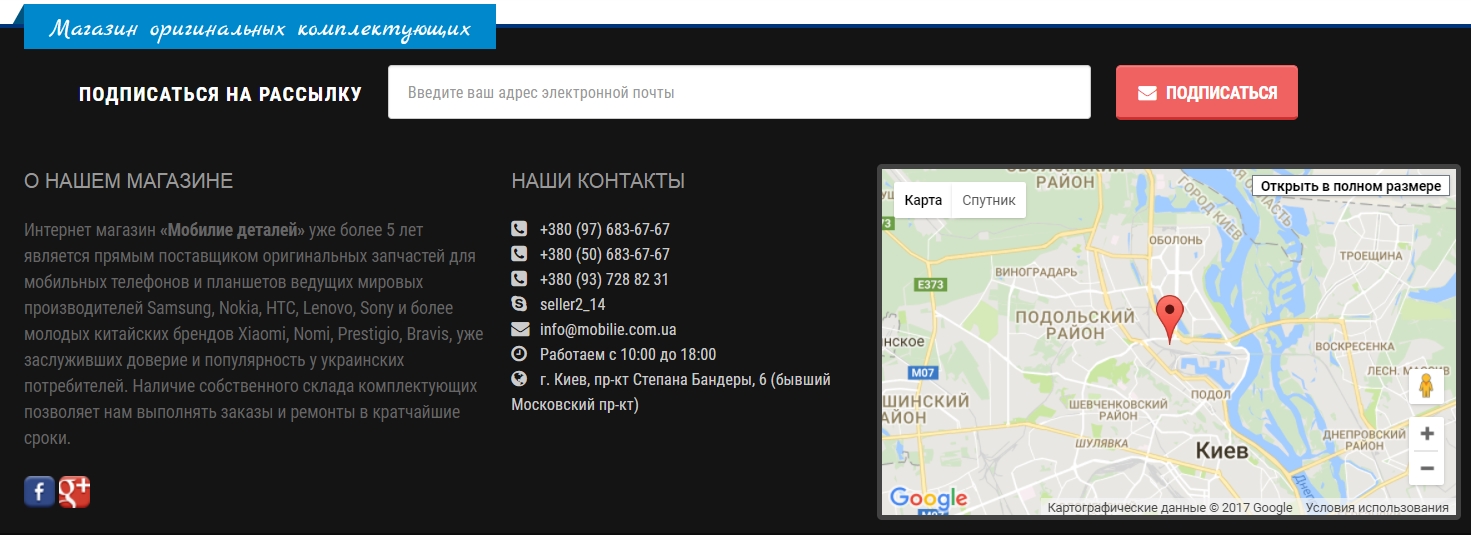Click phone number +380 (93) 728 82 31
This screenshot has width=1471, height=535.
[x=604, y=279]
